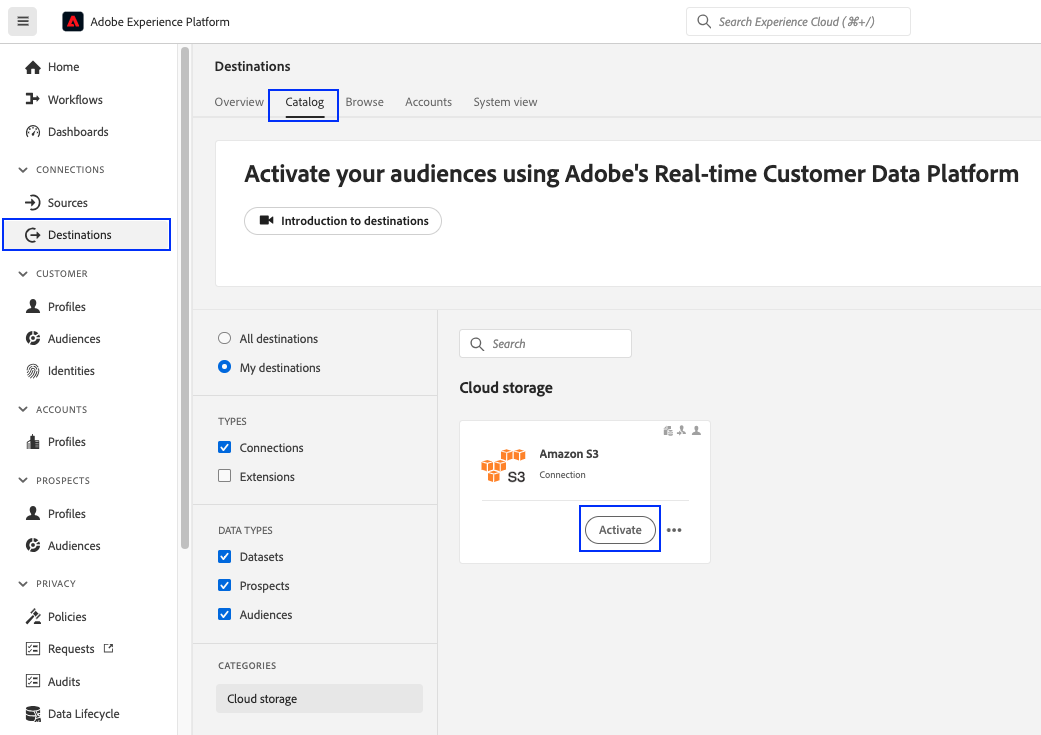
Task: Select the Cloud storage category filter
Action: pos(319,698)
